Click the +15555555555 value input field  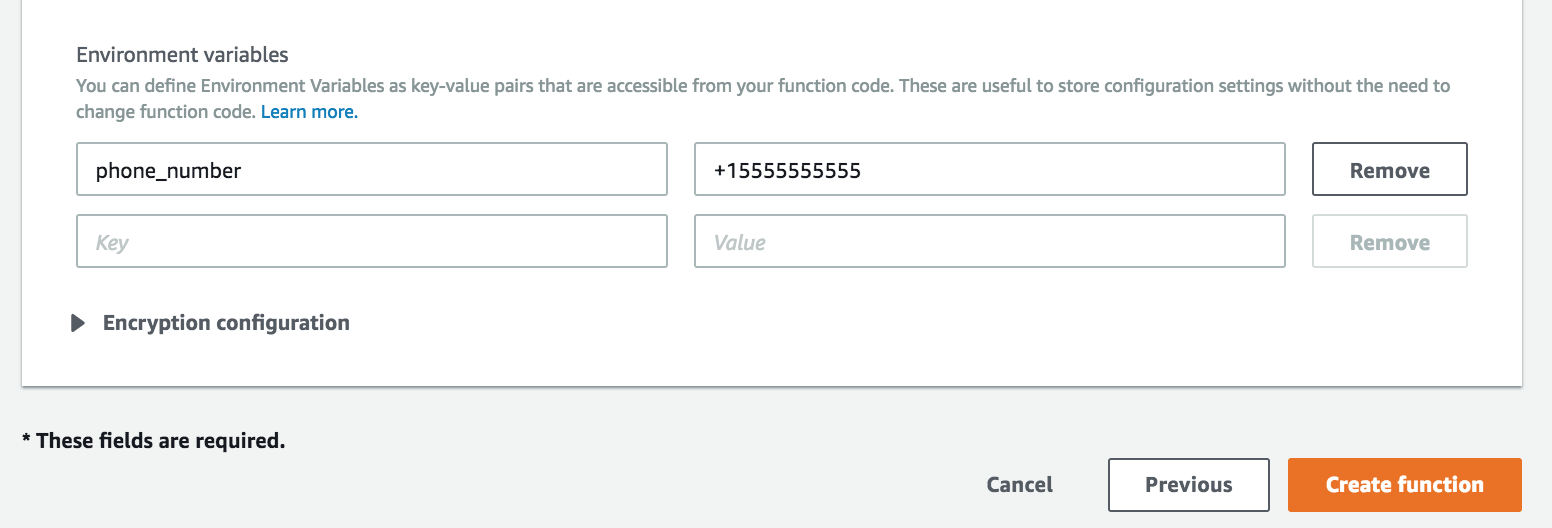pos(990,169)
